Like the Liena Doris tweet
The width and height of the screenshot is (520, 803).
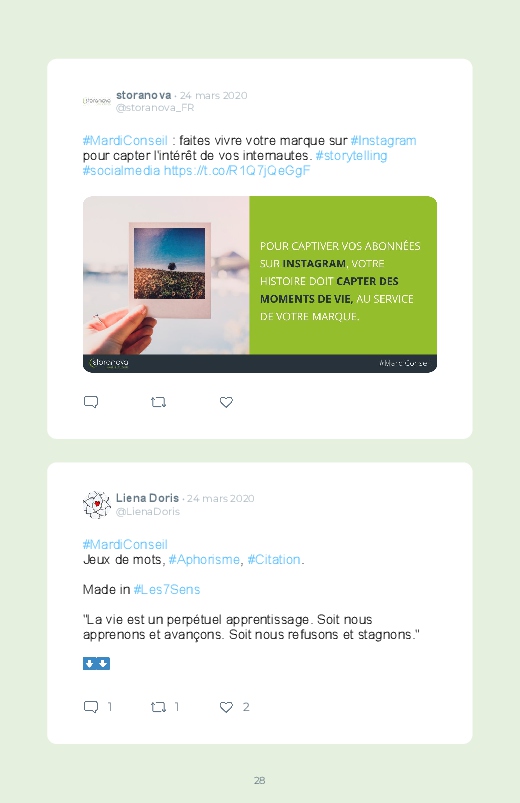pyautogui.click(x=226, y=707)
